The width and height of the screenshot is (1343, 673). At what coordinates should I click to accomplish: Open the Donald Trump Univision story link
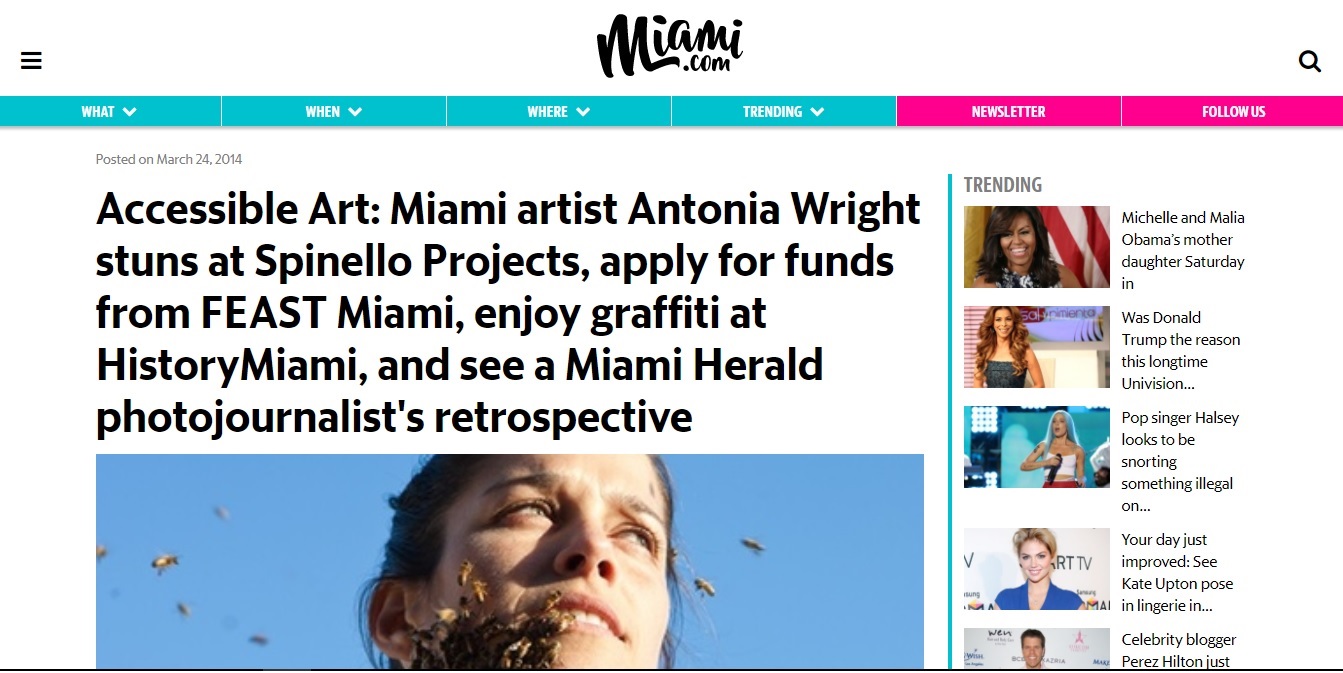tap(1181, 350)
